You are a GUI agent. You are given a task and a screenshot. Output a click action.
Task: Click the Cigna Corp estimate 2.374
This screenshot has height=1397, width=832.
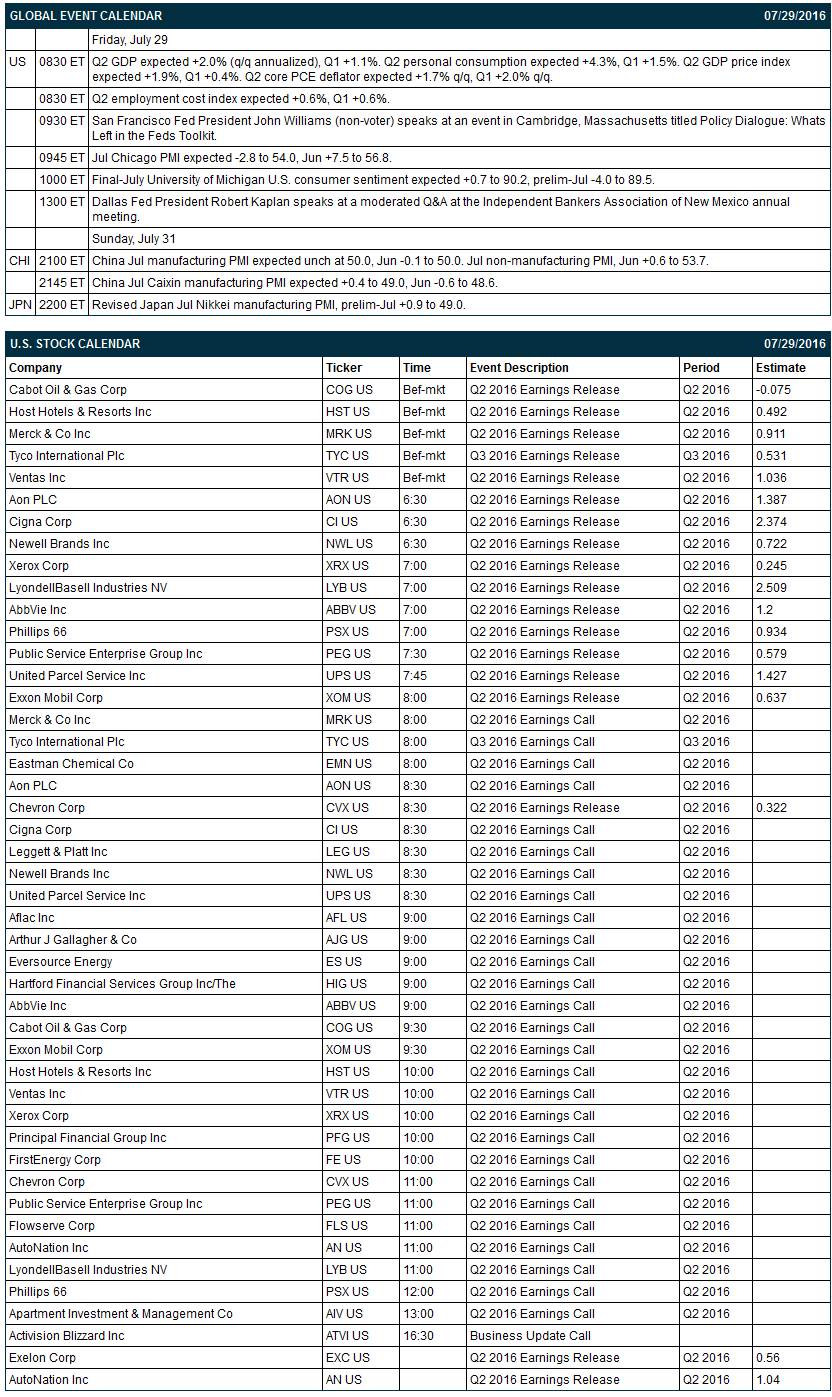point(771,522)
